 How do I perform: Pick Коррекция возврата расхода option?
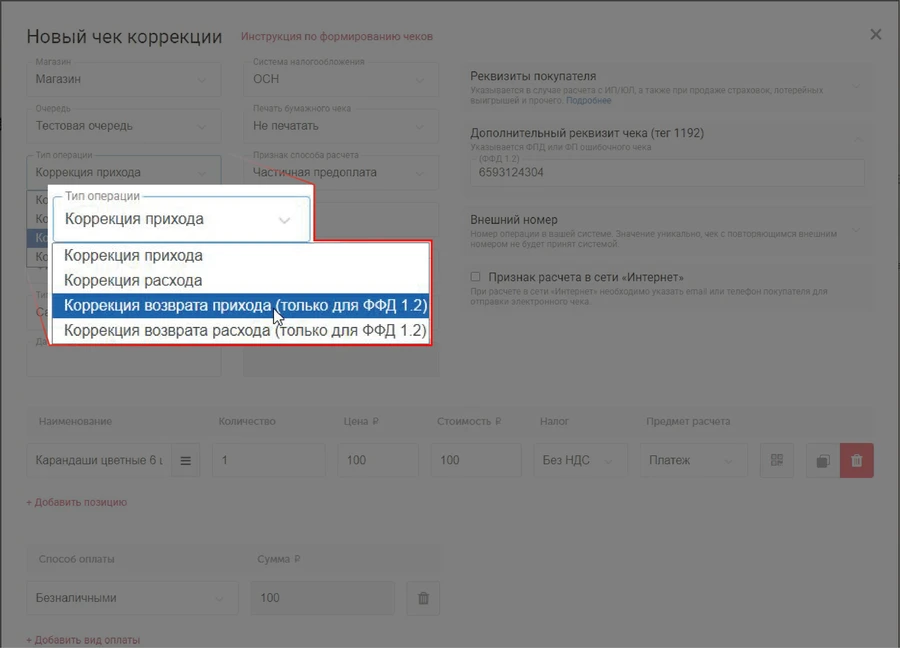click(245, 330)
